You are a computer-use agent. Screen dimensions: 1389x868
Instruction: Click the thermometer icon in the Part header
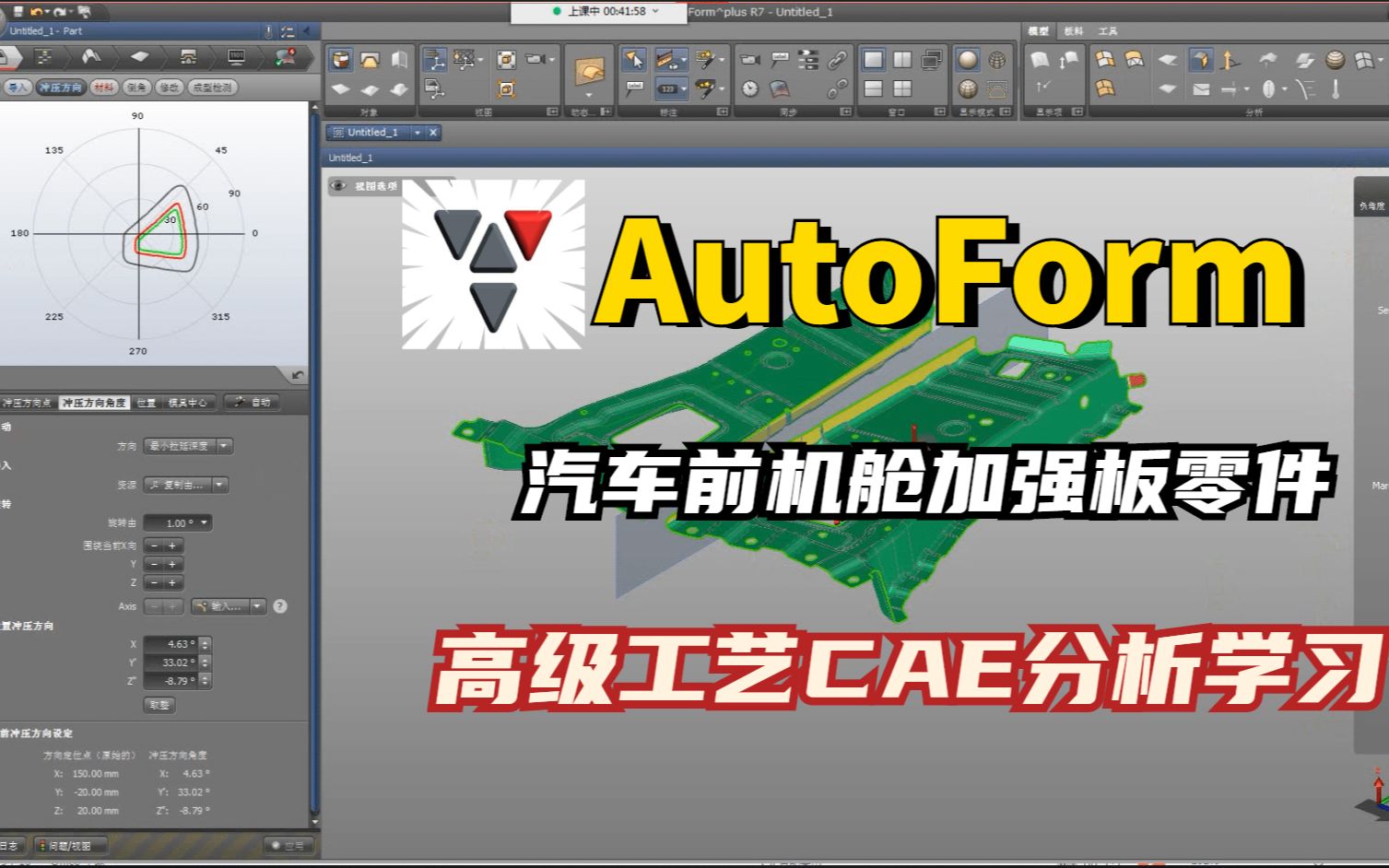269,31
